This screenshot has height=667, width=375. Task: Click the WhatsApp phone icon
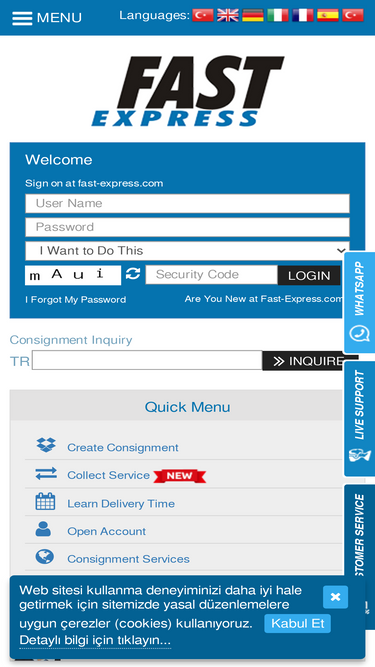click(359, 334)
